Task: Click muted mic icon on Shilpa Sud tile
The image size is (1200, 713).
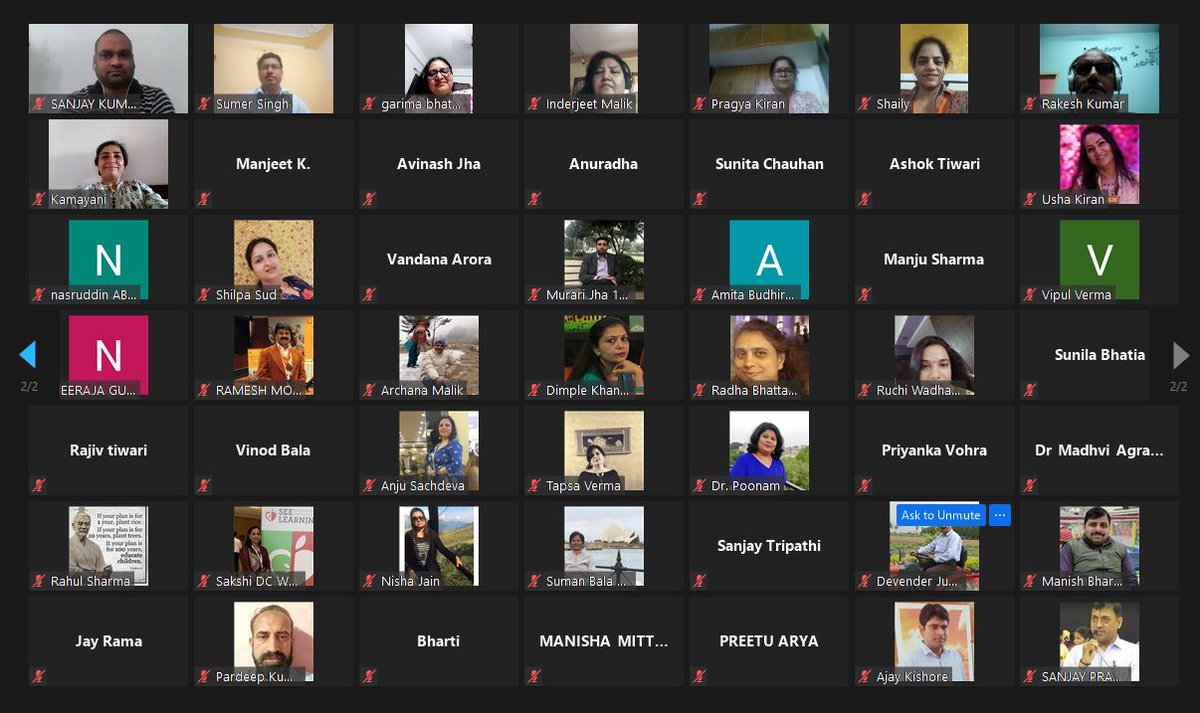Action: click(x=204, y=295)
